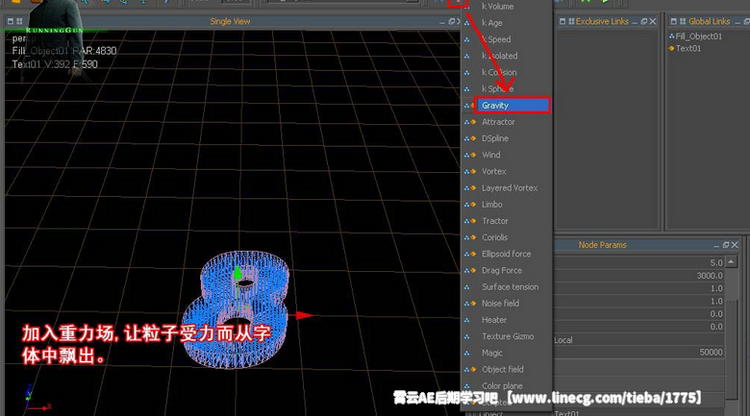This screenshot has width=750, height=416.
Task: Pick the Heater daemon
Action: click(494, 320)
